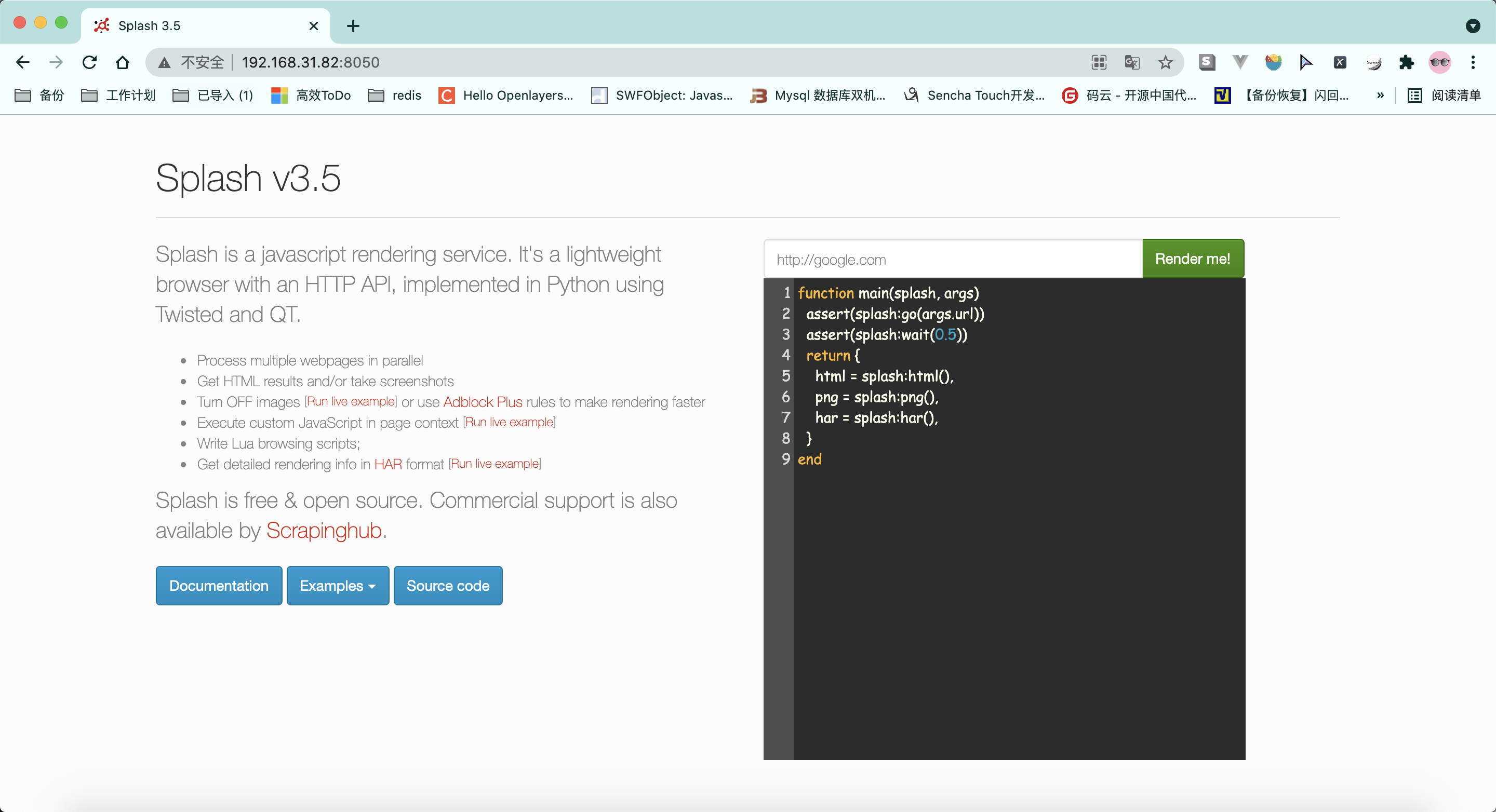The width and height of the screenshot is (1496, 812).
Task: Open the Adblock Plus link
Action: (x=483, y=402)
